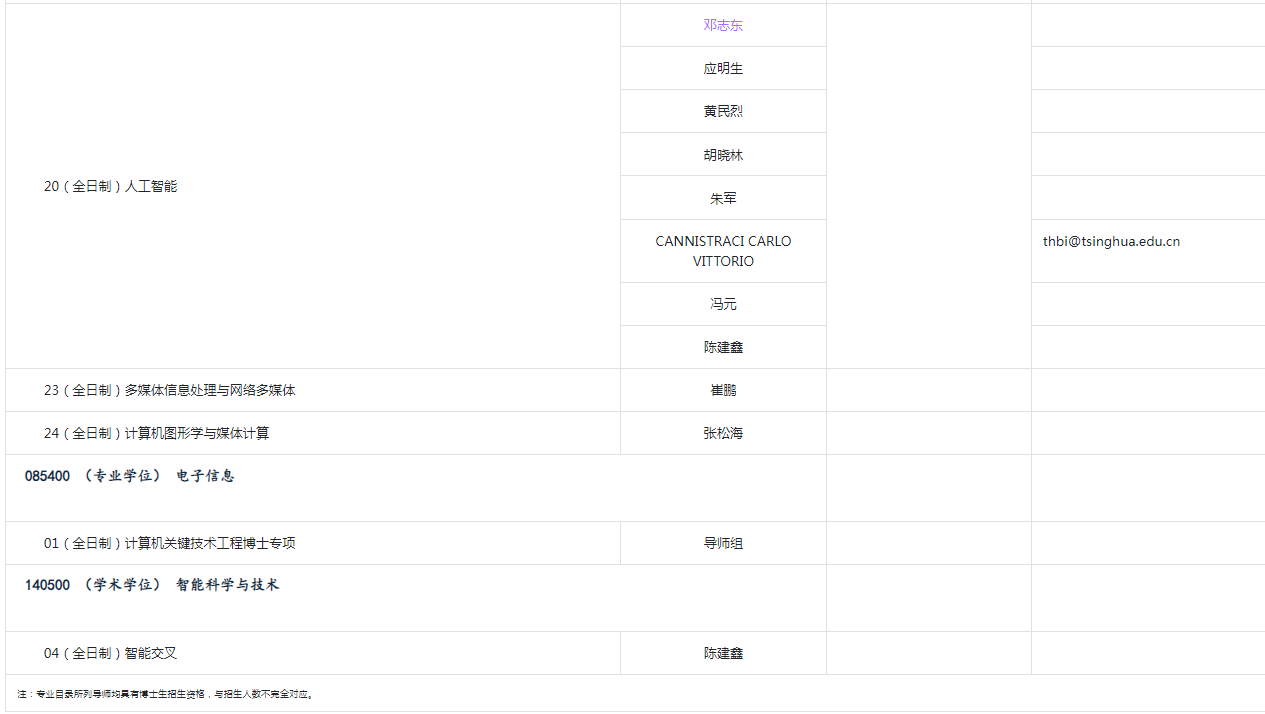Viewport: 1265px width, 714px height.
Task: Click advisor name 朱军
Action: pos(722,198)
